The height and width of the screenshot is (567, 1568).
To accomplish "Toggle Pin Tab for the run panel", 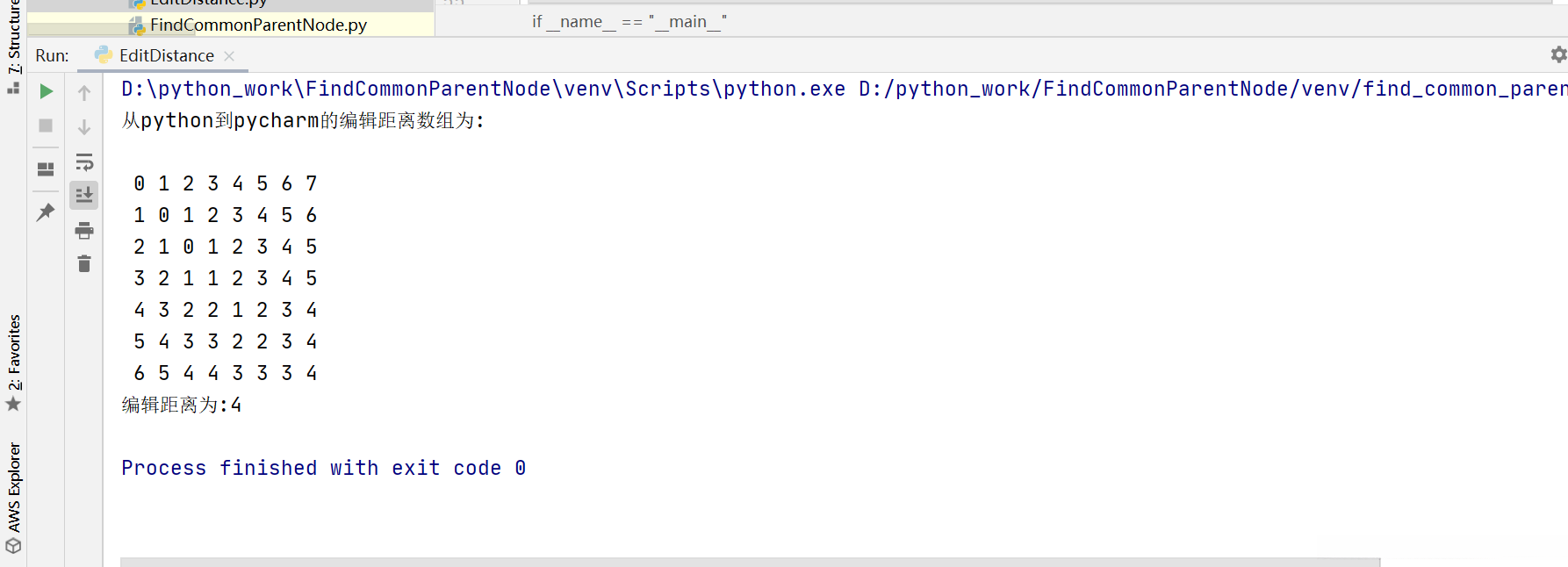I will coord(46,212).
